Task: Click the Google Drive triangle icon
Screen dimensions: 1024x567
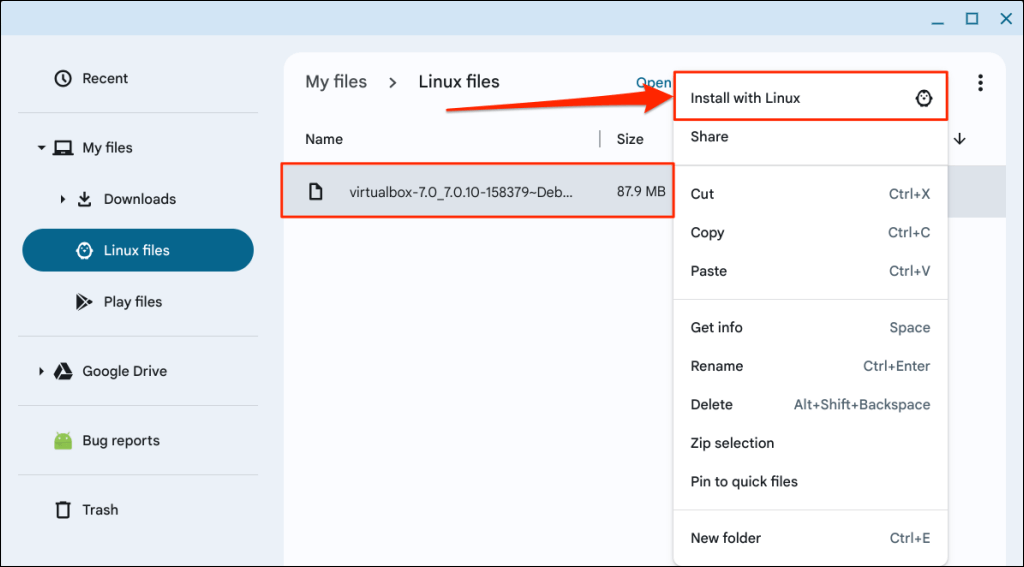Action: (x=63, y=371)
